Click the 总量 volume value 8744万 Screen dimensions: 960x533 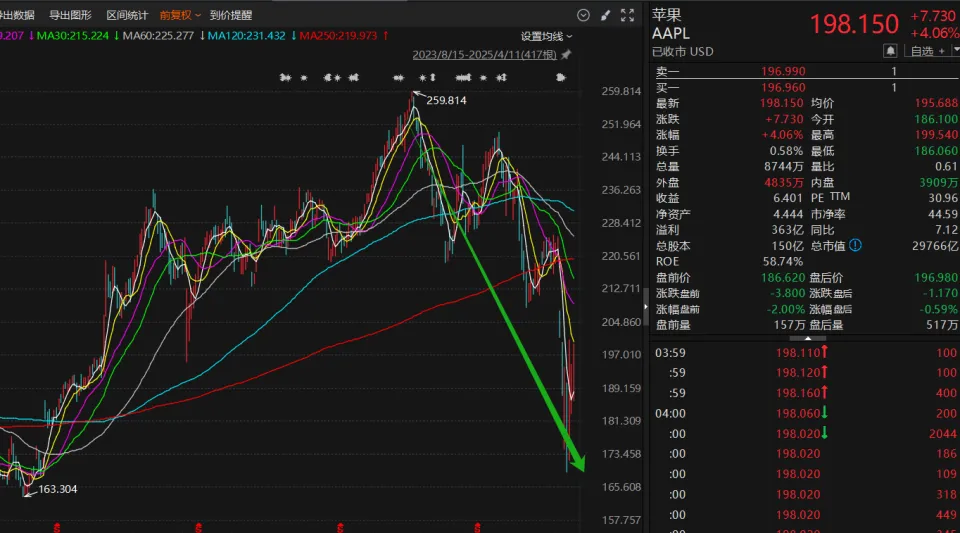coord(783,166)
